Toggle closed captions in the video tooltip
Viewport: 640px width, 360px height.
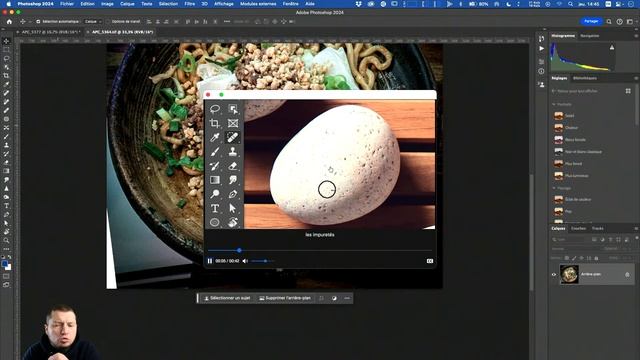430,261
